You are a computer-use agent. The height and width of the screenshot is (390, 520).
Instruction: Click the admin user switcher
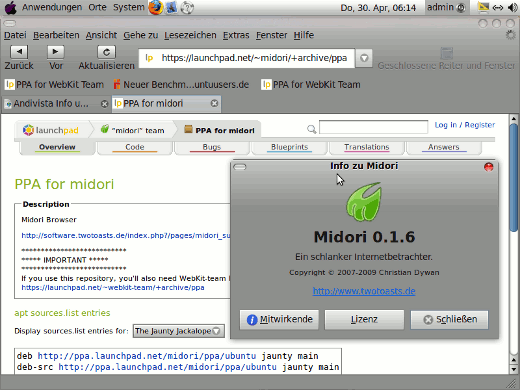coord(446,7)
